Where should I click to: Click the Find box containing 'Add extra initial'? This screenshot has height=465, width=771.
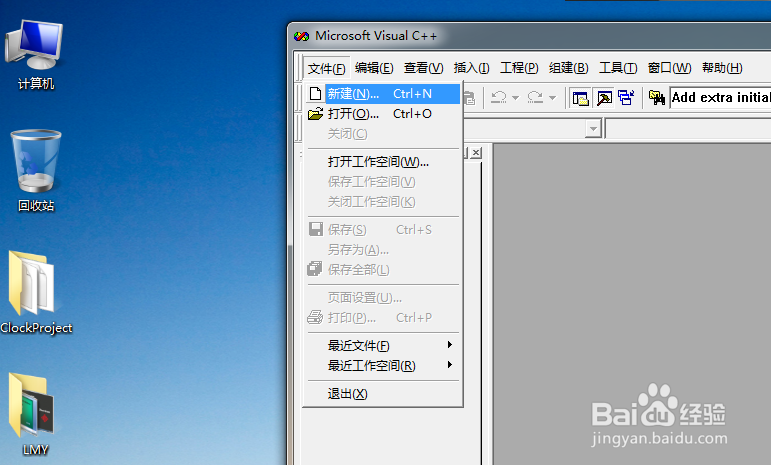click(720, 97)
